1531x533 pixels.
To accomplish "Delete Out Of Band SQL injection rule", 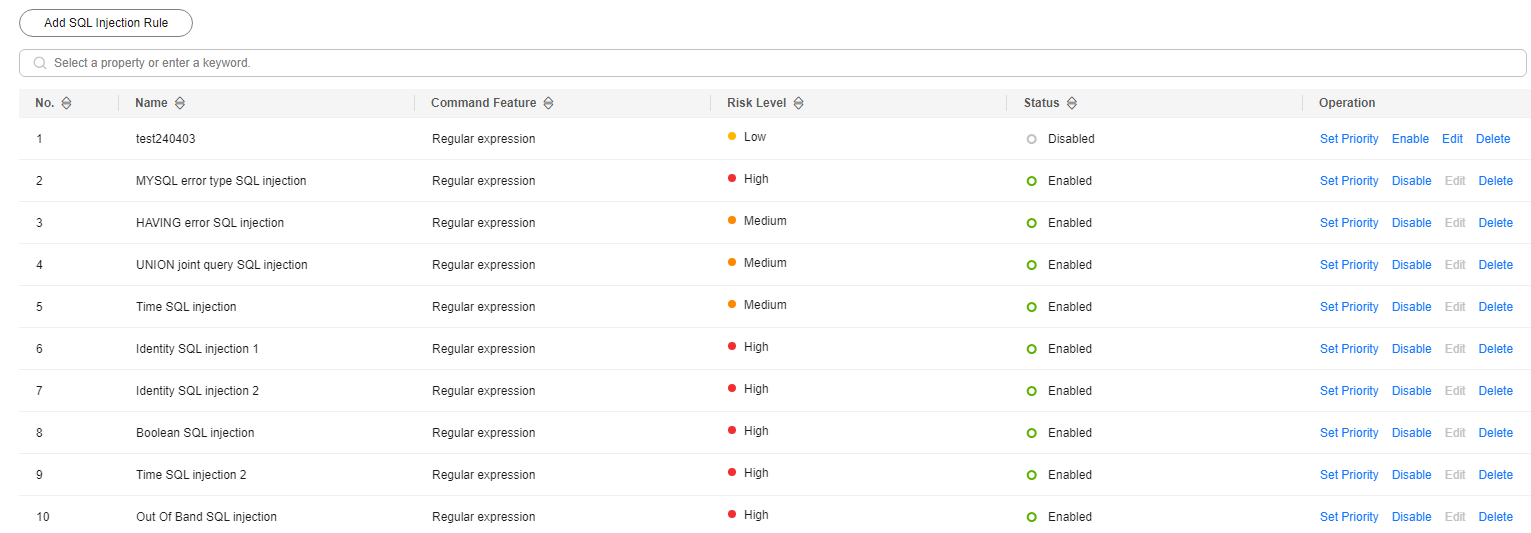I will 1496,517.
